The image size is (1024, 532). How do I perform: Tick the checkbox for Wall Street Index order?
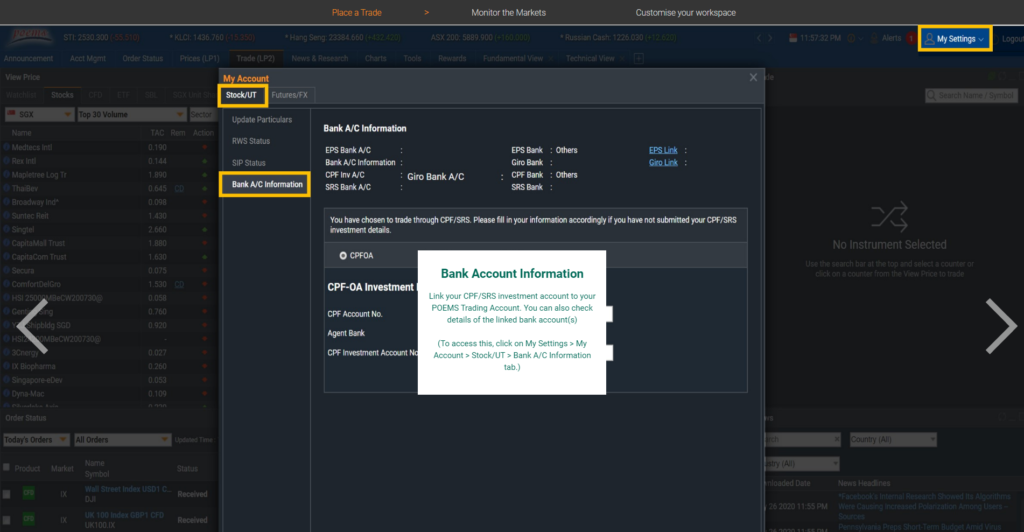point(7,494)
